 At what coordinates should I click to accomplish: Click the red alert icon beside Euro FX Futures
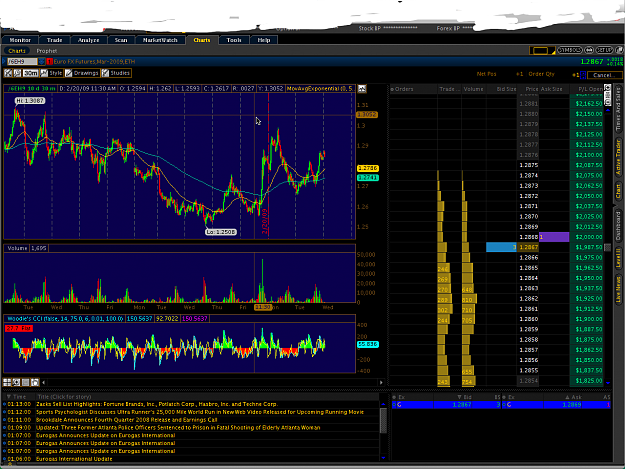(x=49, y=62)
